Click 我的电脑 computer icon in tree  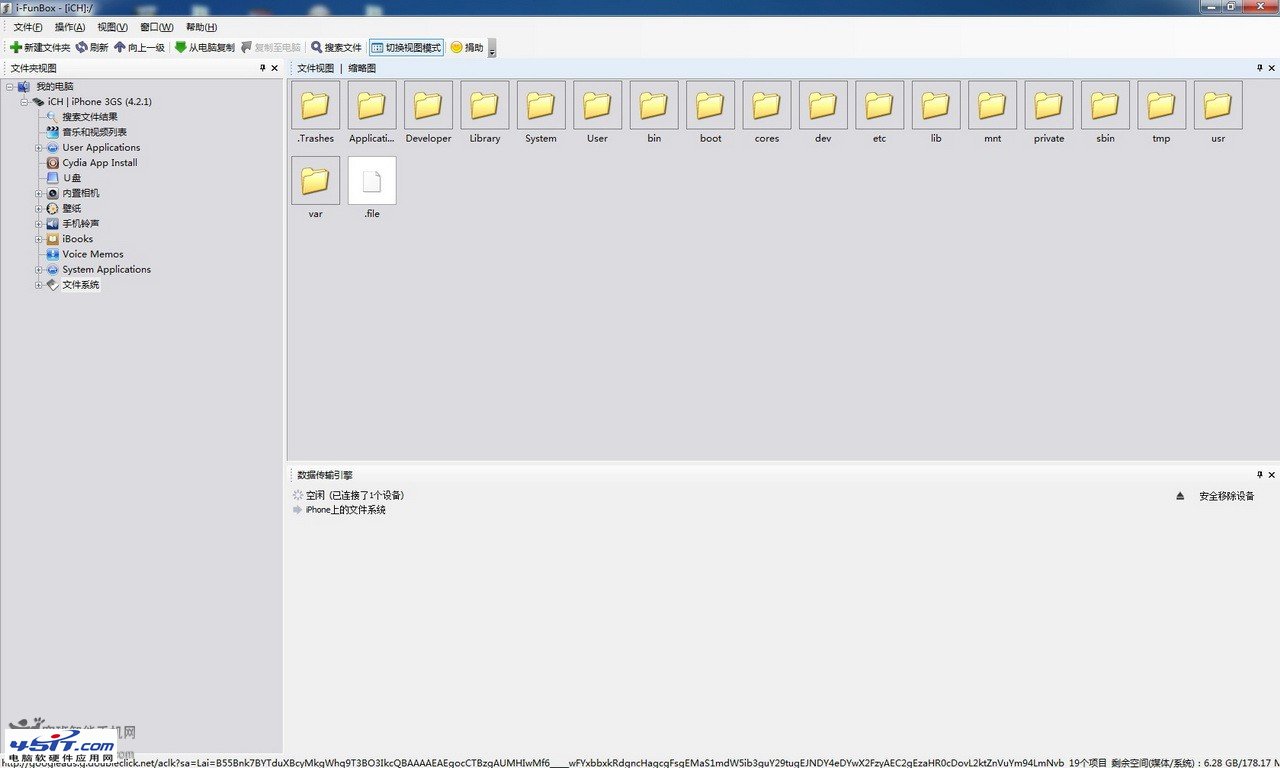click(x=24, y=87)
